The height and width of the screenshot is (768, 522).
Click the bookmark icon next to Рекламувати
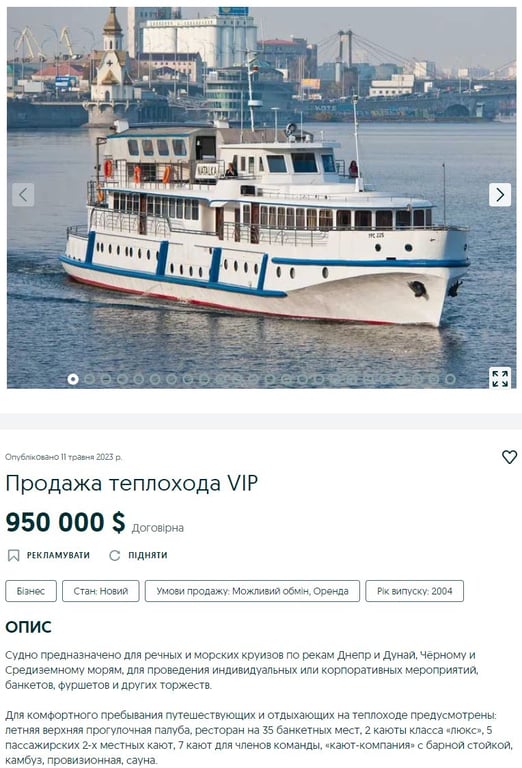[x=14, y=555]
